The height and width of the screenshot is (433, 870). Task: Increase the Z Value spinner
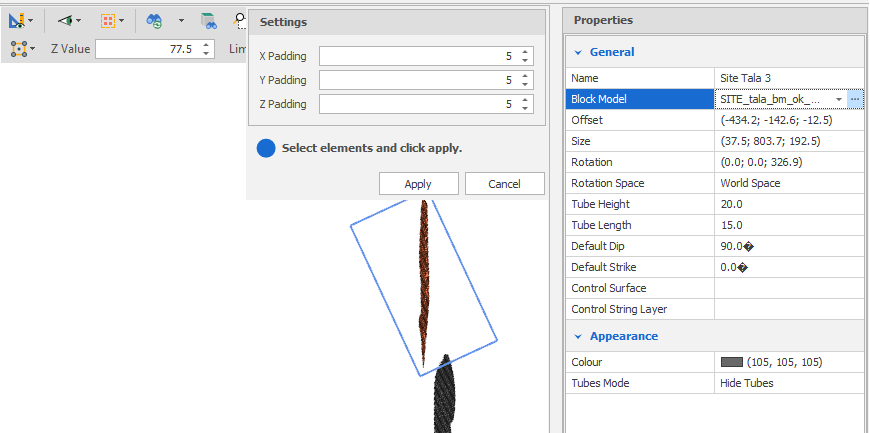[x=206, y=44]
